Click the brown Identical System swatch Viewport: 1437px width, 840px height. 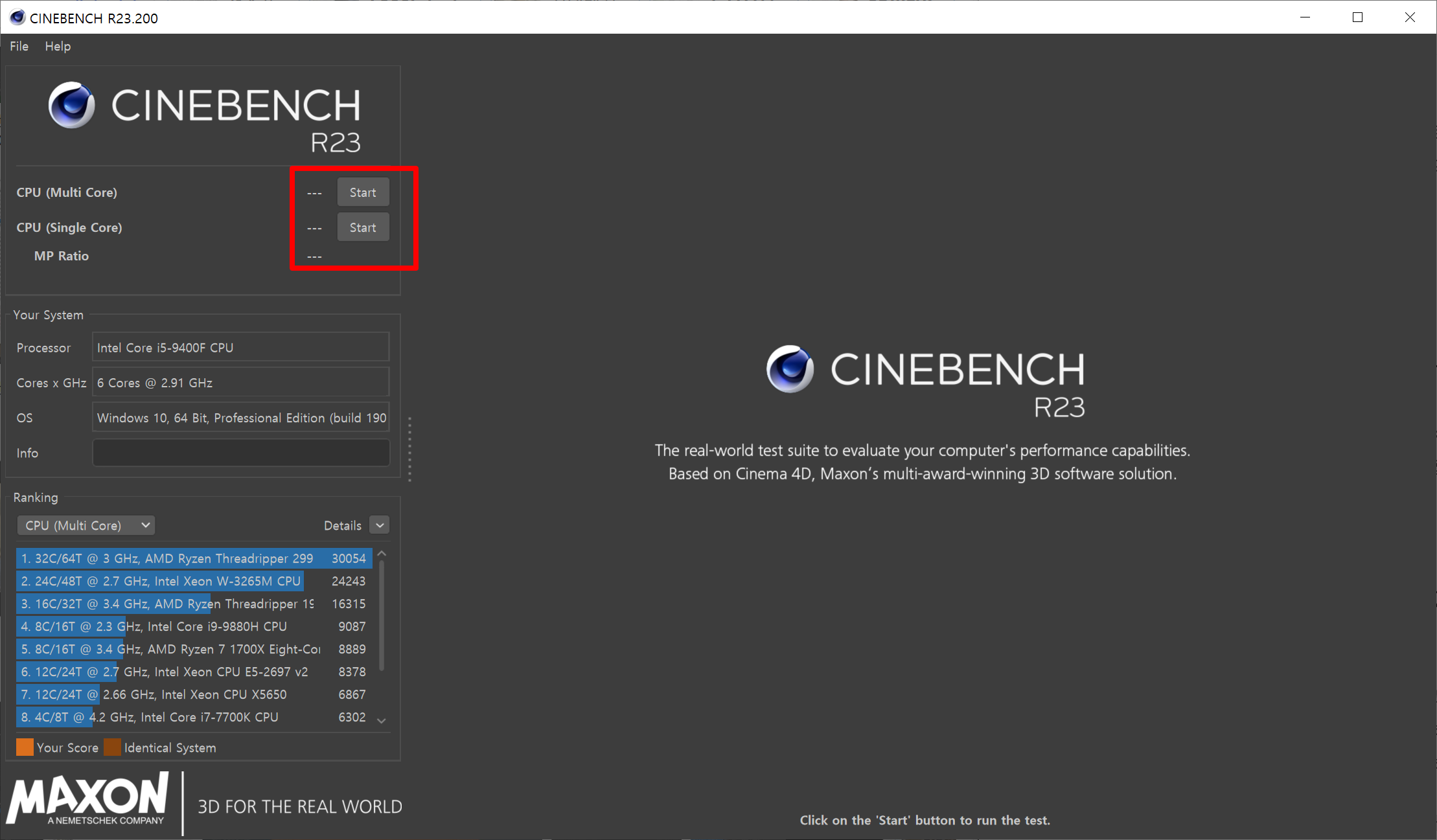[112, 747]
